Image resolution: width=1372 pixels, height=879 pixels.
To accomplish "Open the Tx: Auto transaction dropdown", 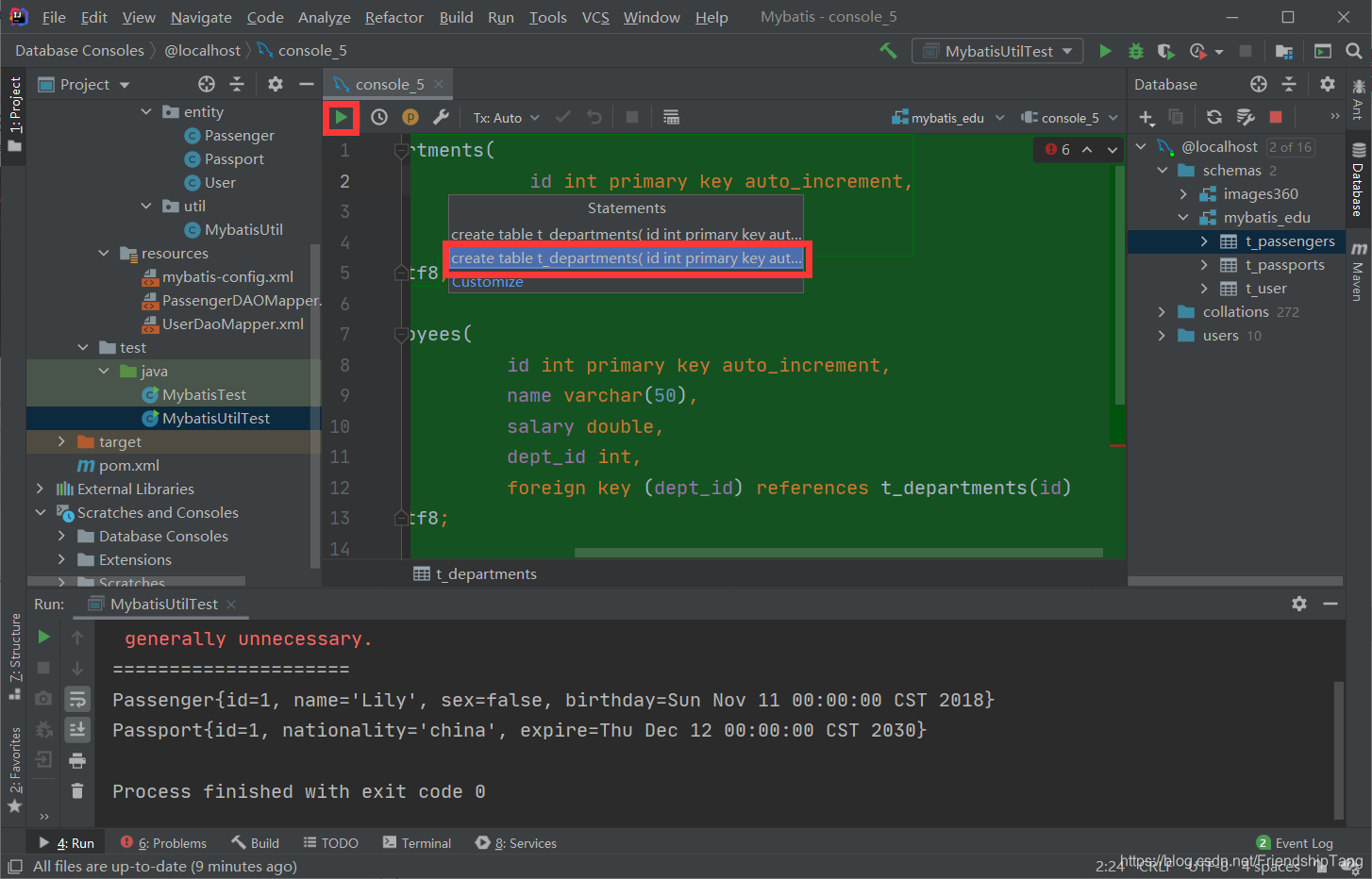I will [x=506, y=118].
